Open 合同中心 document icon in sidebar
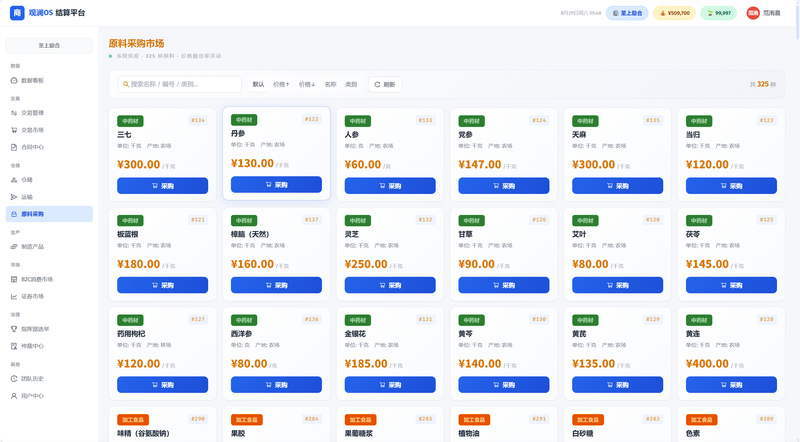 (14, 147)
